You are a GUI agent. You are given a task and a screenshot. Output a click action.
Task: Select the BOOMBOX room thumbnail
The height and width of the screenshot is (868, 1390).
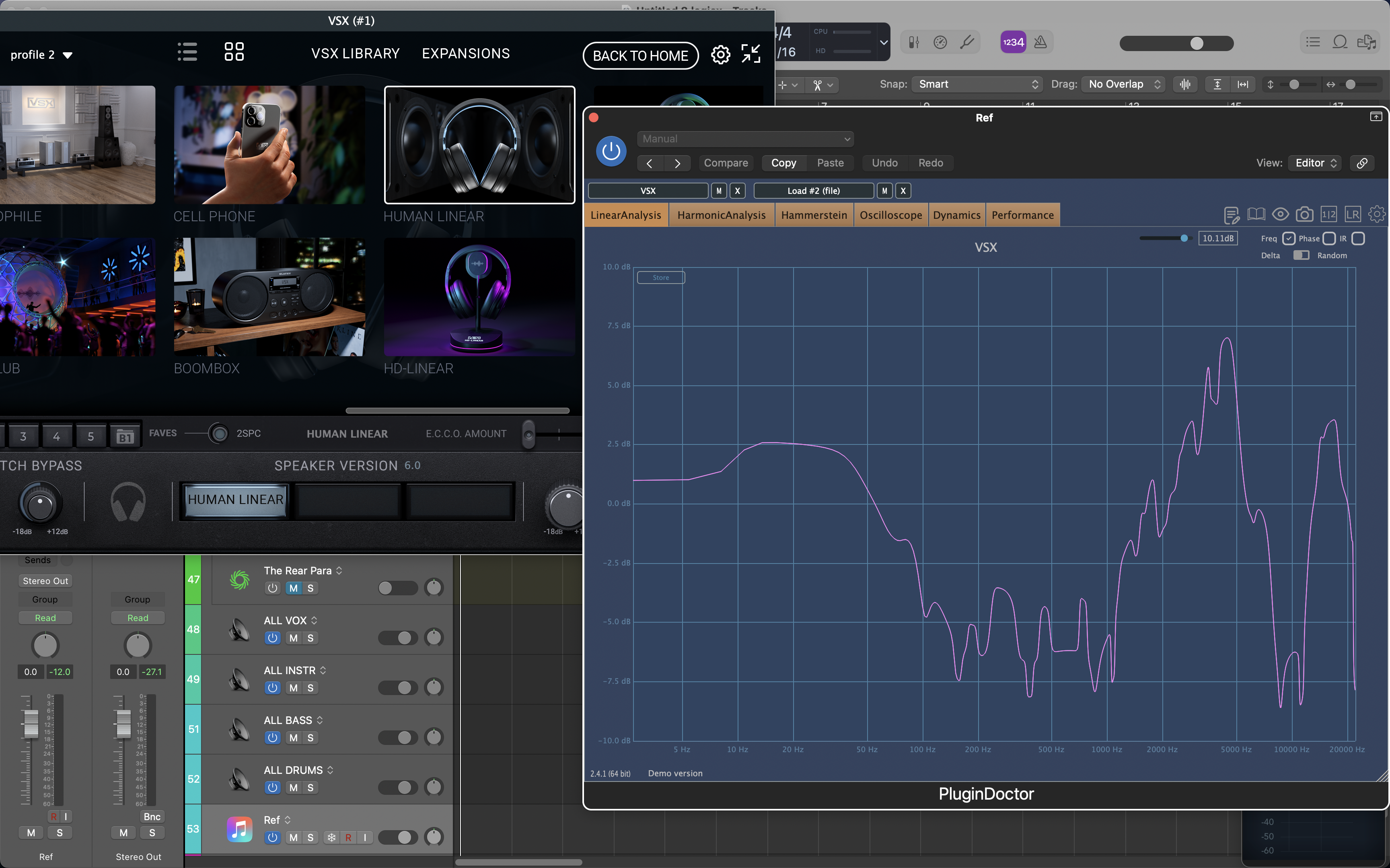269,297
